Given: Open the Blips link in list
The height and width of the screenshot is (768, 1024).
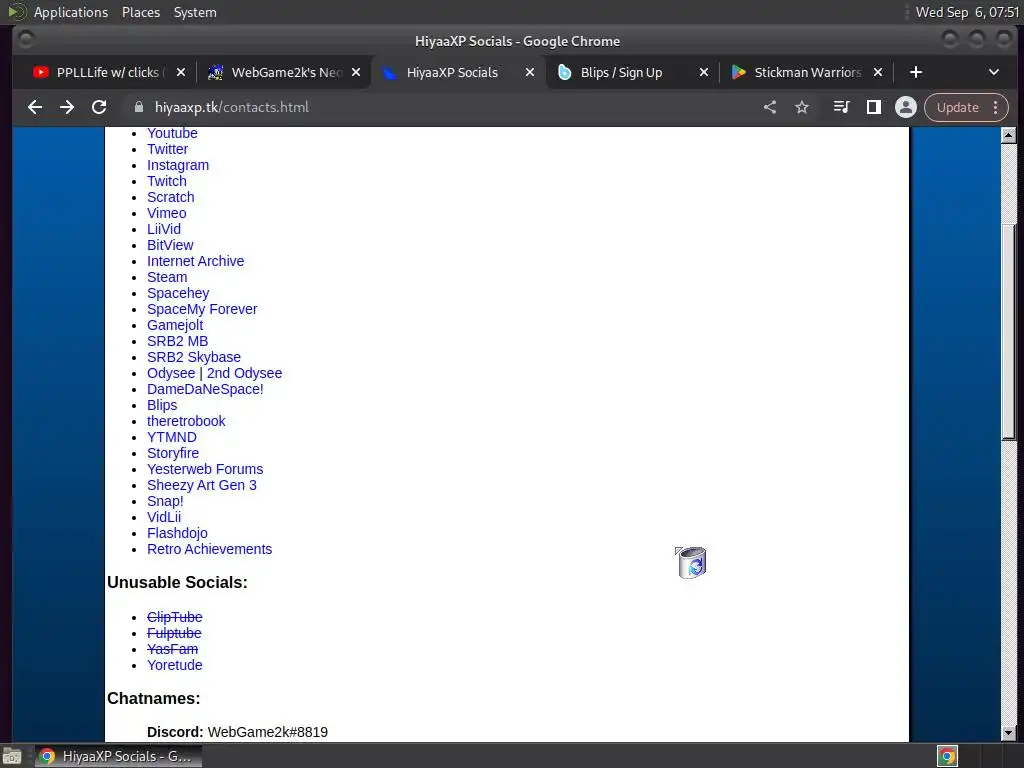Looking at the screenshot, I should tap(161, 405).
